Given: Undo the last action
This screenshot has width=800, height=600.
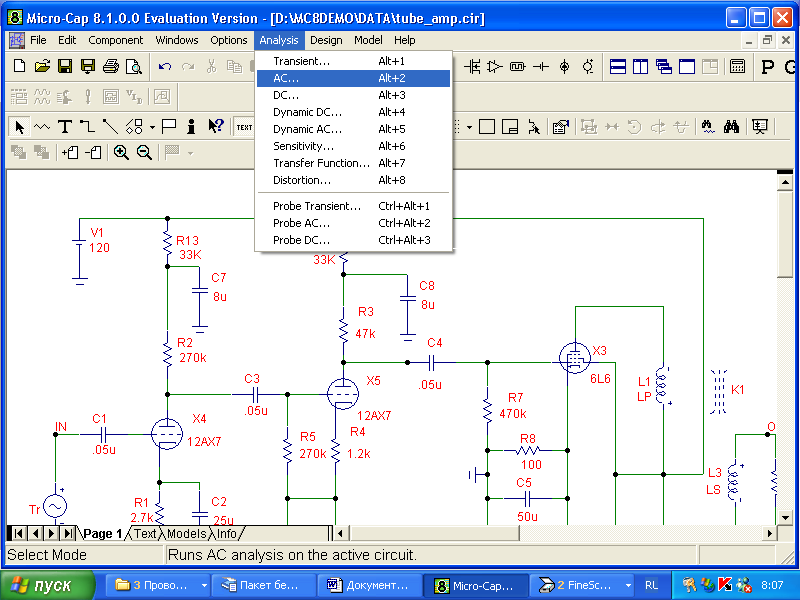Looking at the screenshot, I should pyautogui.click(x=164, y=66).
